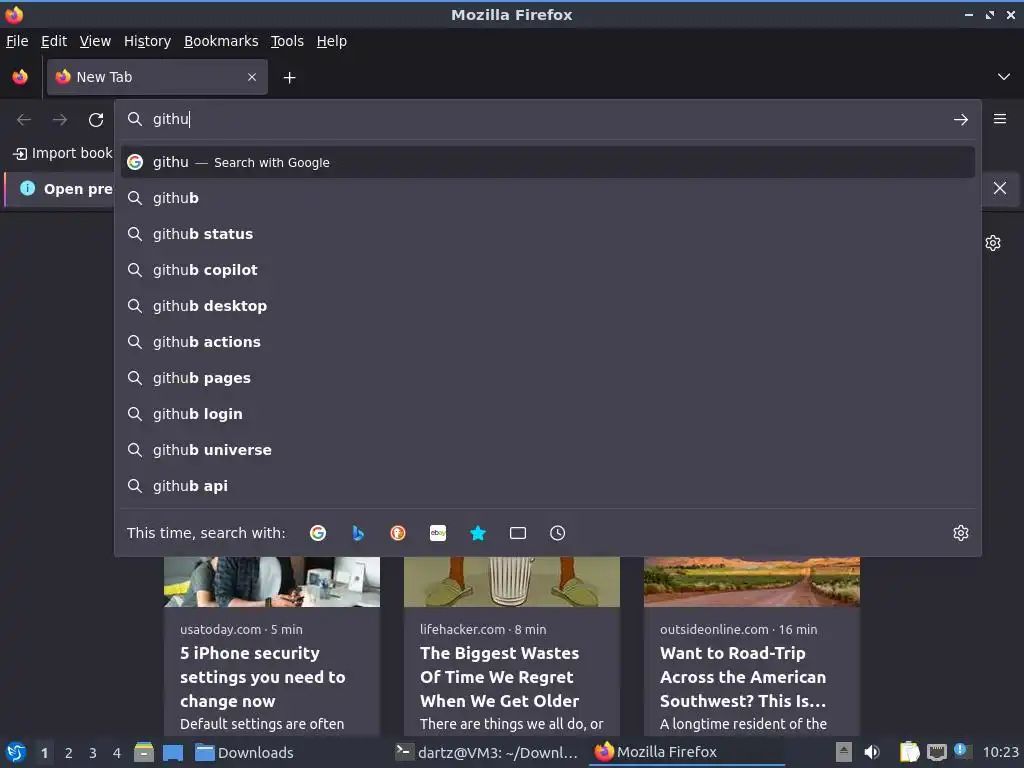Image resolution: width=1024 pixels, height=768 pixels.
Task: Open the Help menu
Action: coord(332,41)
